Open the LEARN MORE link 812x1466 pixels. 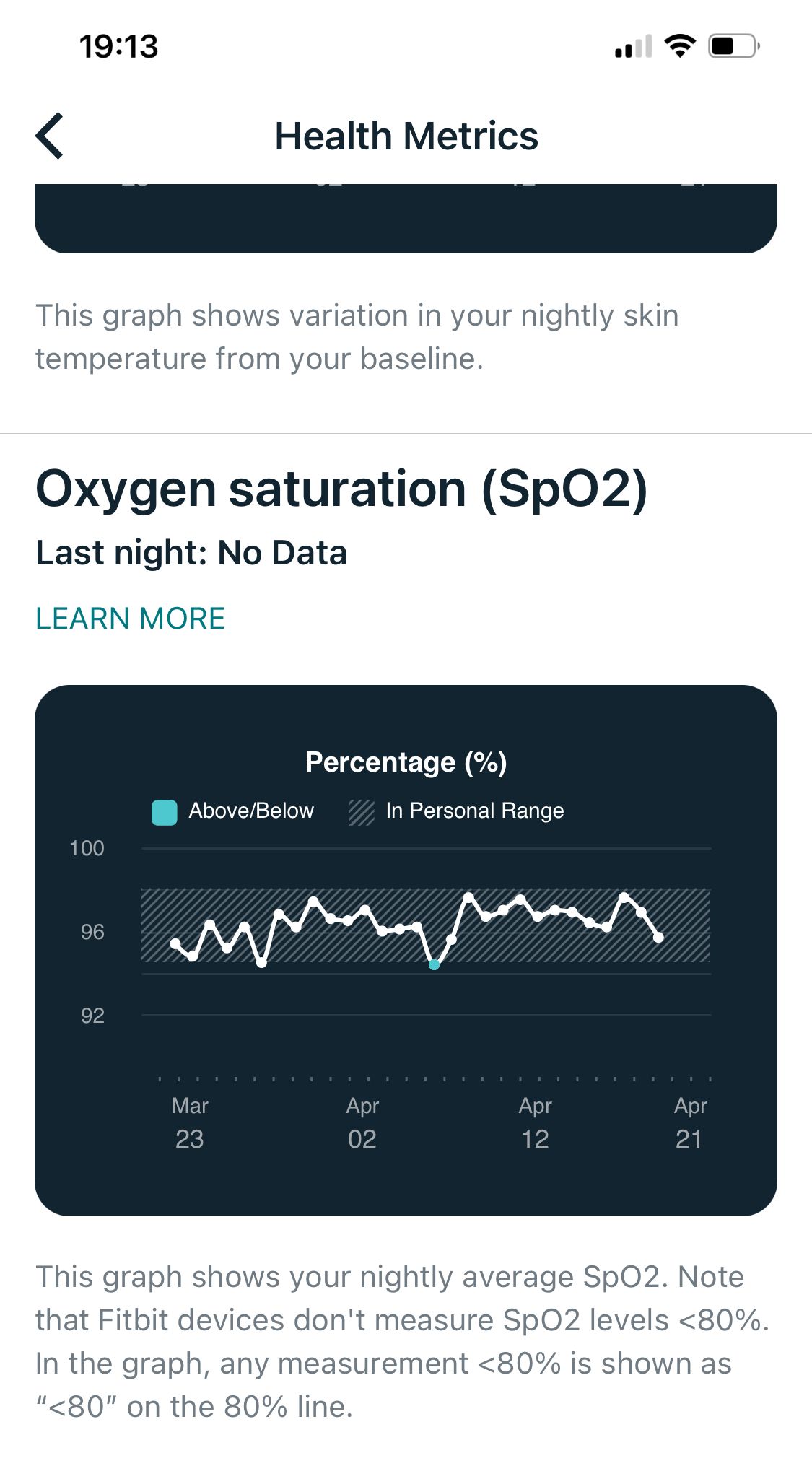131,619
